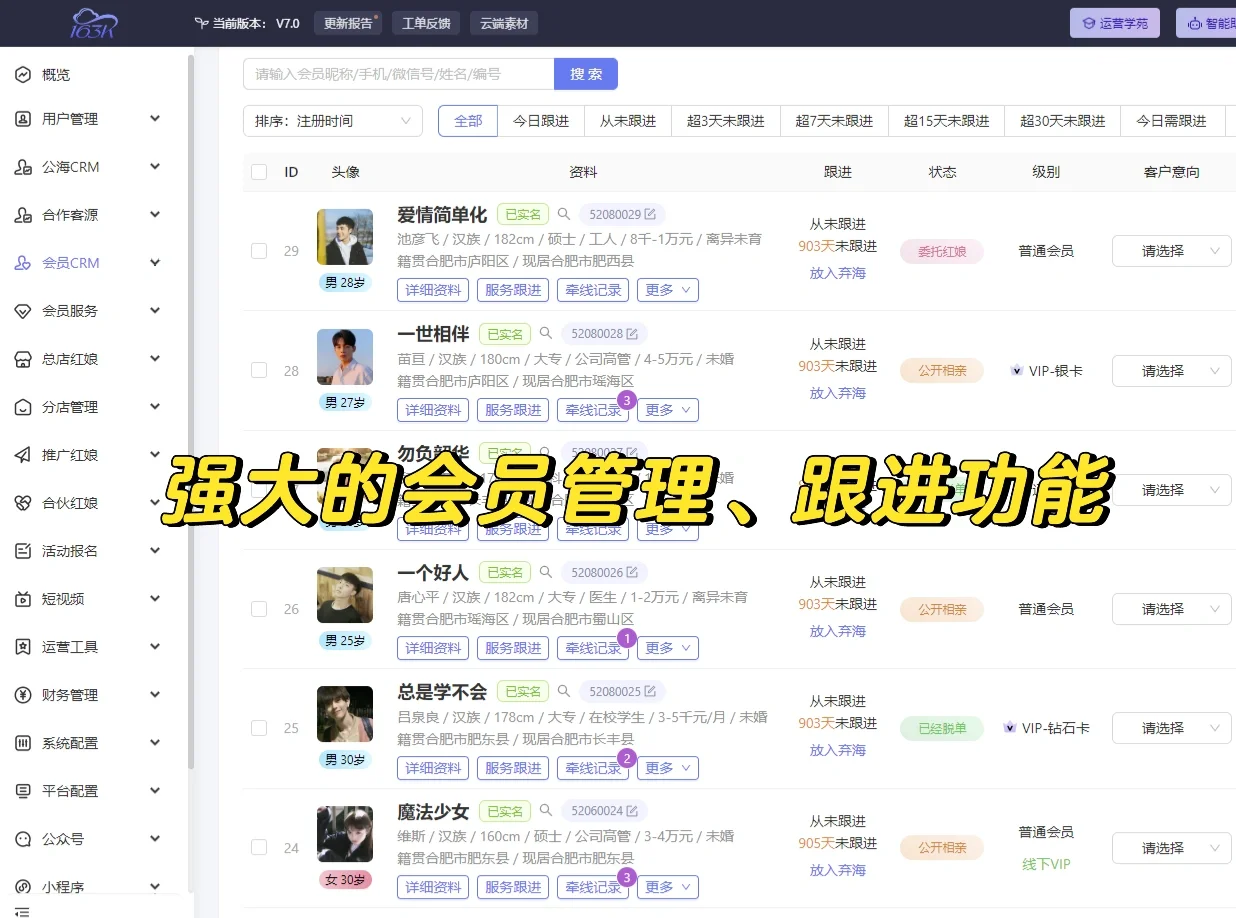Select the 公众号 sidebar icon
Image resolution: width=1236 pixels, height=918 pixels.
24,838
